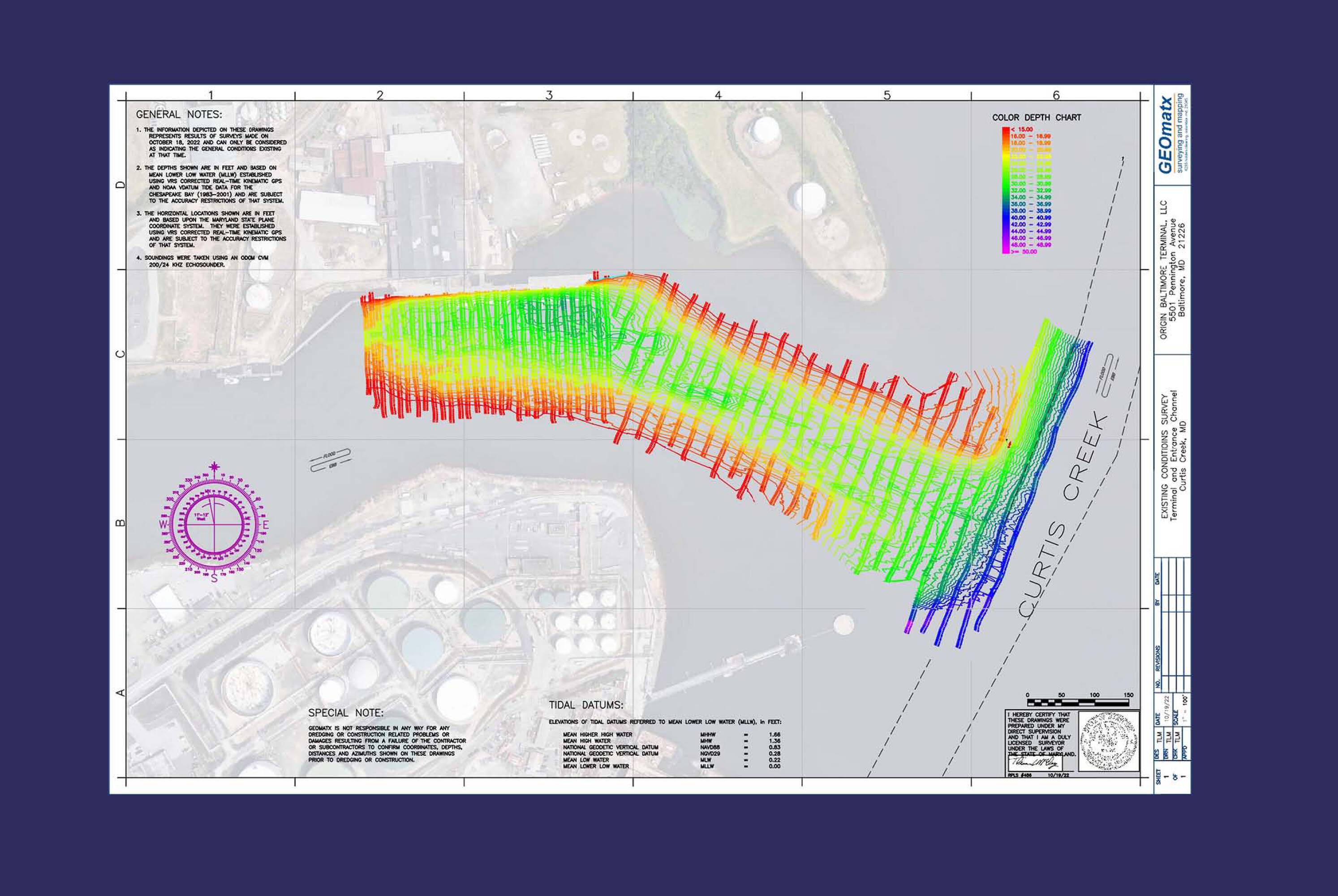Click the Maryland surveyor seal stamp
The height and width of the screenshot is (896, 1338).
pos(1108,743)
